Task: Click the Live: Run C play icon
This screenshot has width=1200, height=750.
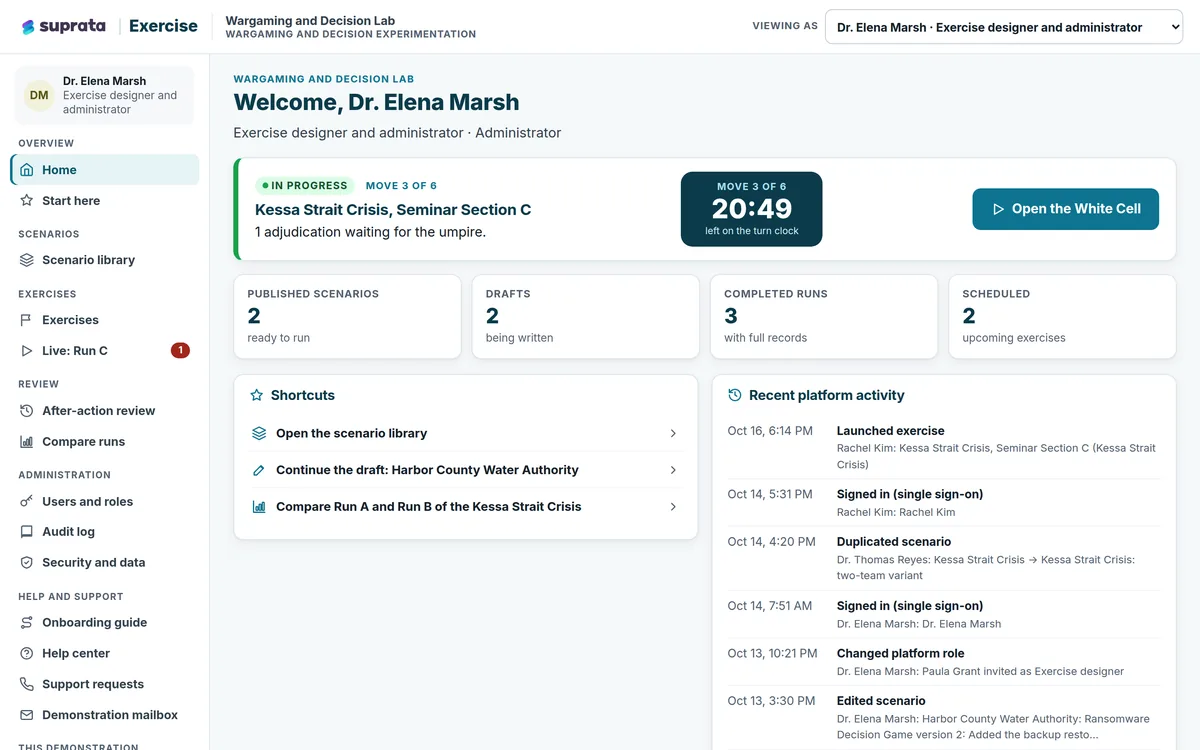Action: coord(27,351)
